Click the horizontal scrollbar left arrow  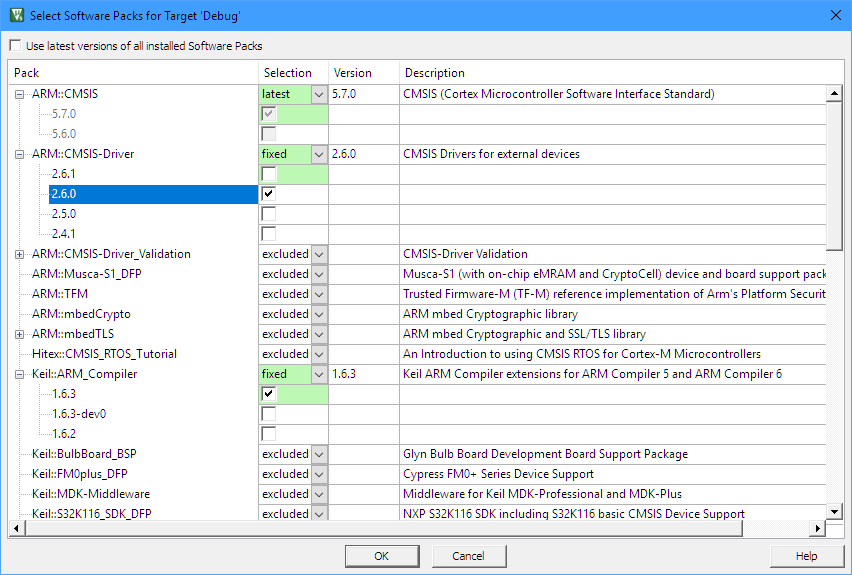tap(17, 528)
